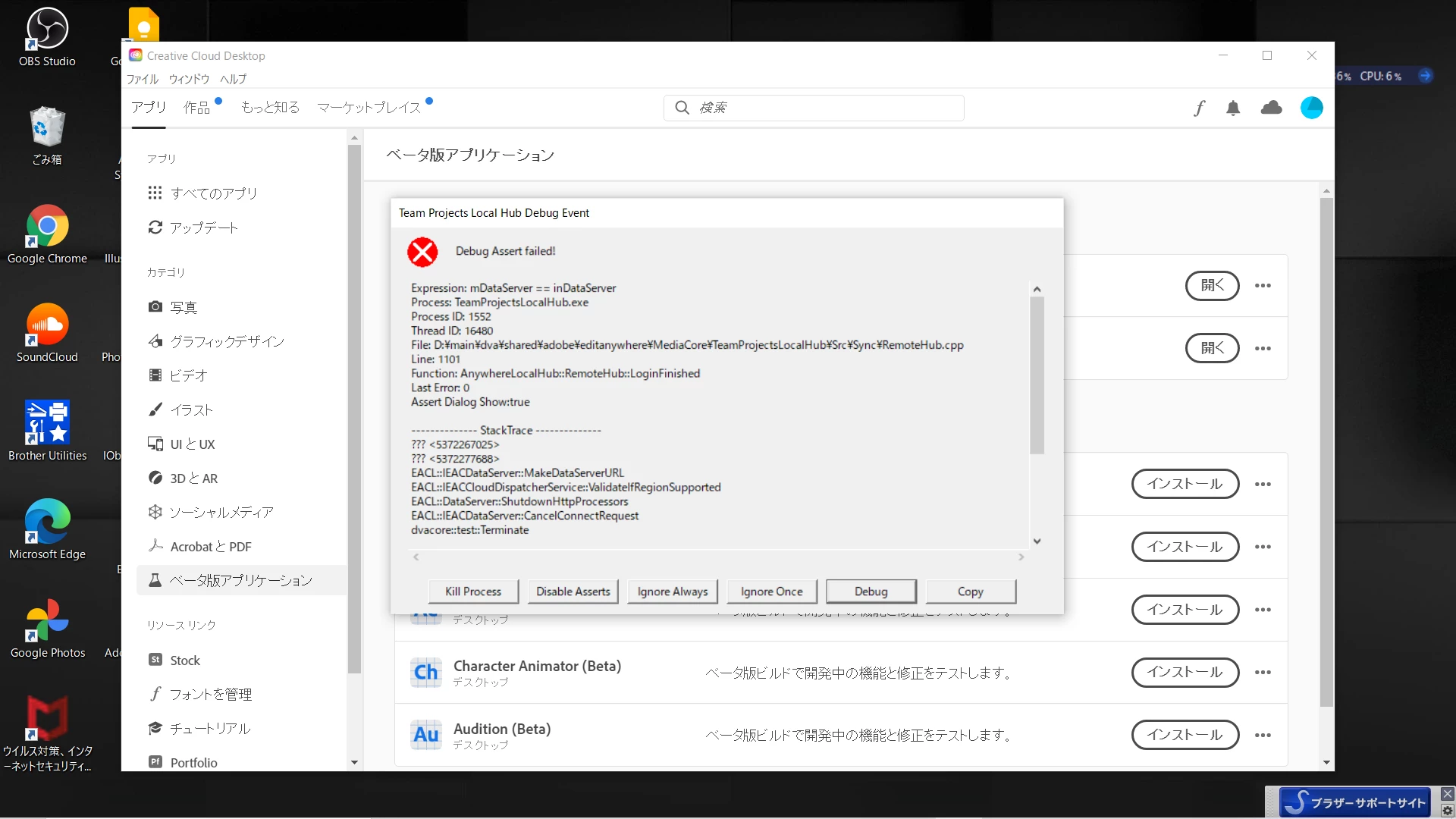The height and width of the screenshot is (819, 1456).
Task: Switch to the マーケットプレイス tab
Action: 369,108
